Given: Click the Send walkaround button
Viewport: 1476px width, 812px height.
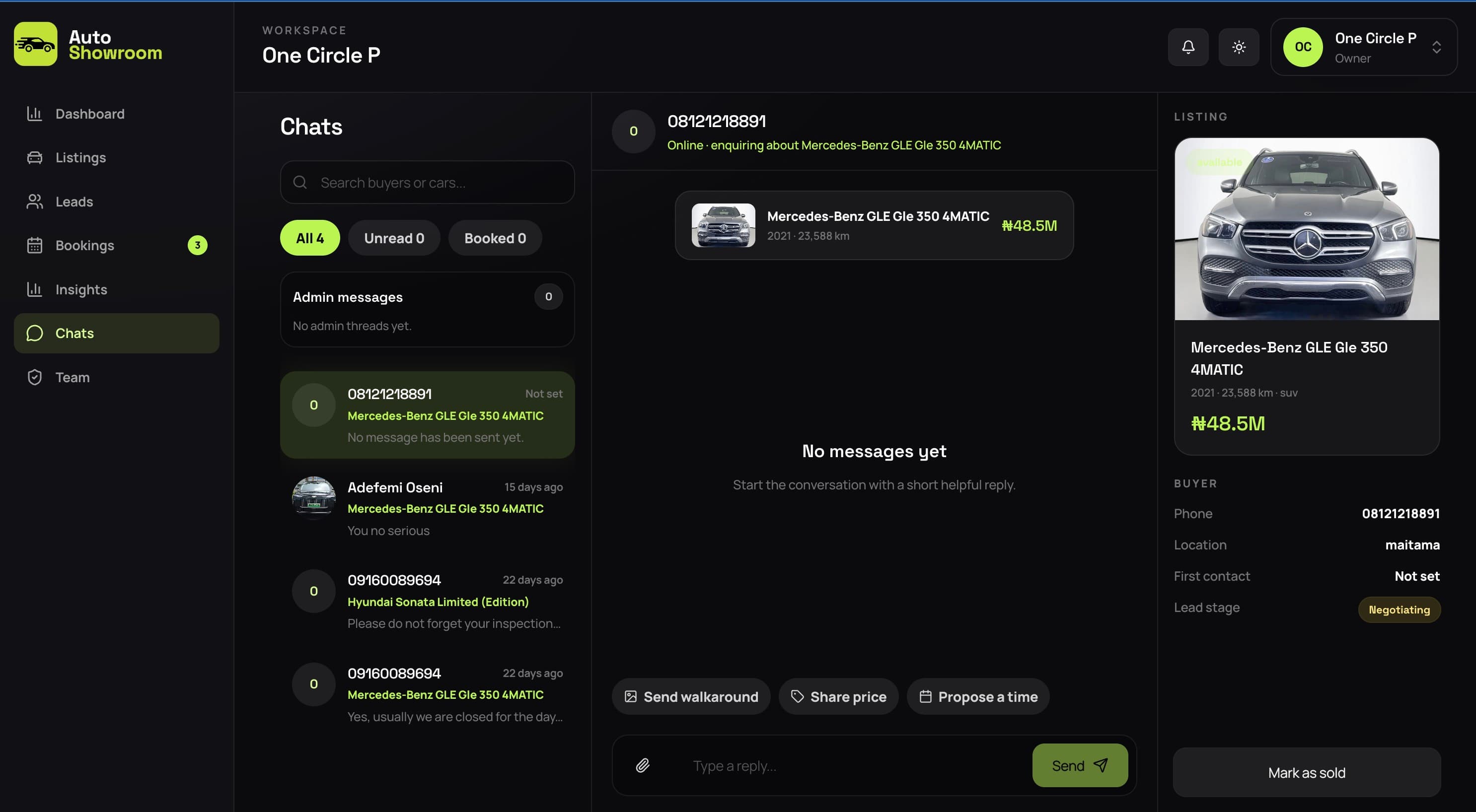Looking at the screenshot, I should 691,696.
